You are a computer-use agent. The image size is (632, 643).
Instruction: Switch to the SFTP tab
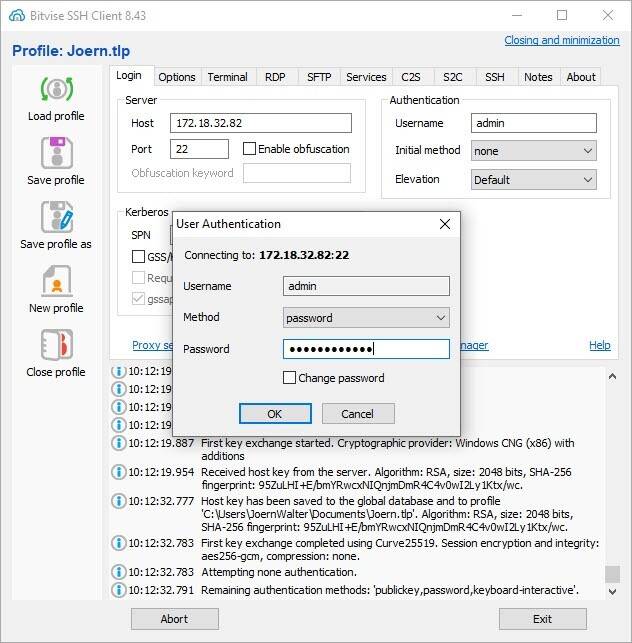pyautogui.click(x=318, y=77)
